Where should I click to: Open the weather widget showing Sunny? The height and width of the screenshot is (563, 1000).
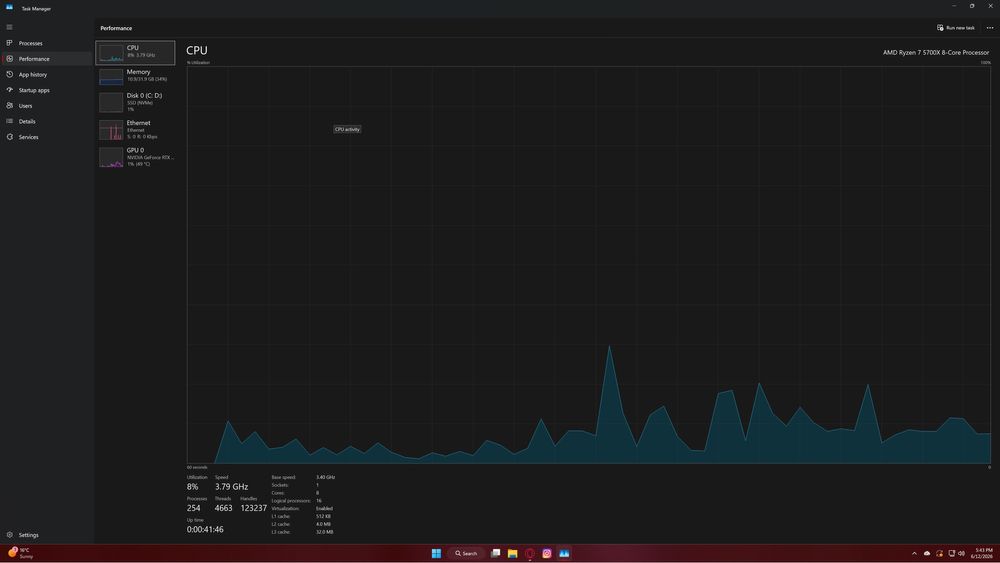tap(20, 553)
